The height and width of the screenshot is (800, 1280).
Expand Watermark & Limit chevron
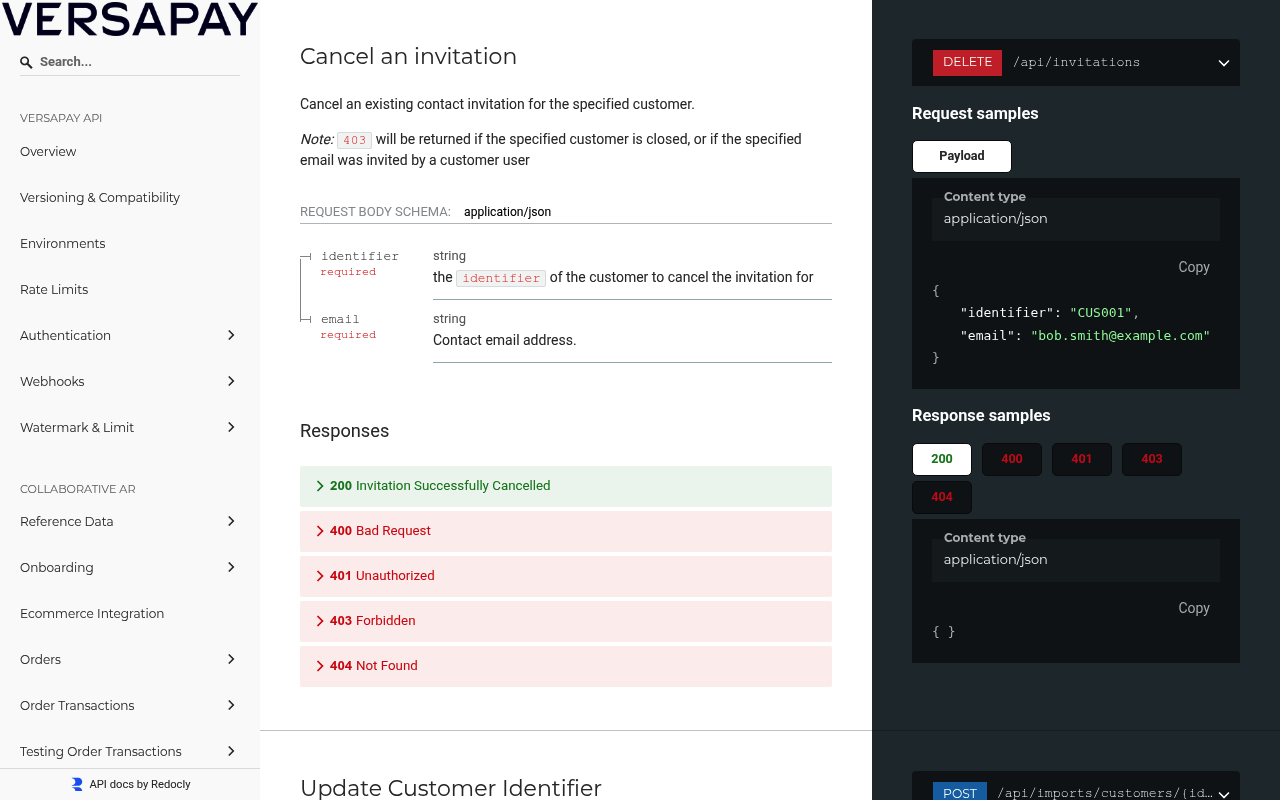tap(231, 427)
